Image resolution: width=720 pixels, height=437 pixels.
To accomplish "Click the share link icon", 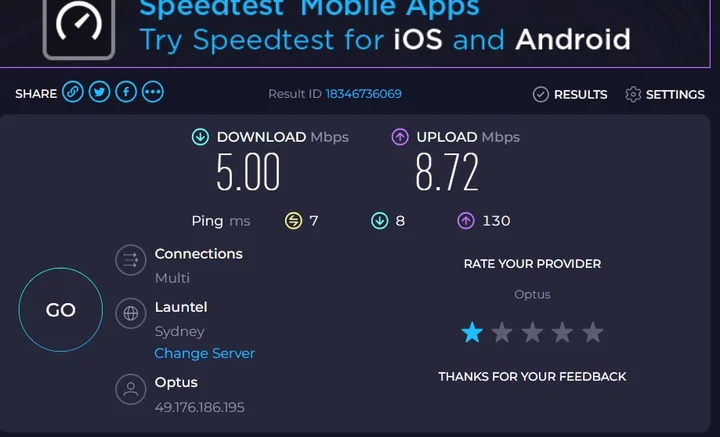I will pyautogui.click(x=72, y=93).
